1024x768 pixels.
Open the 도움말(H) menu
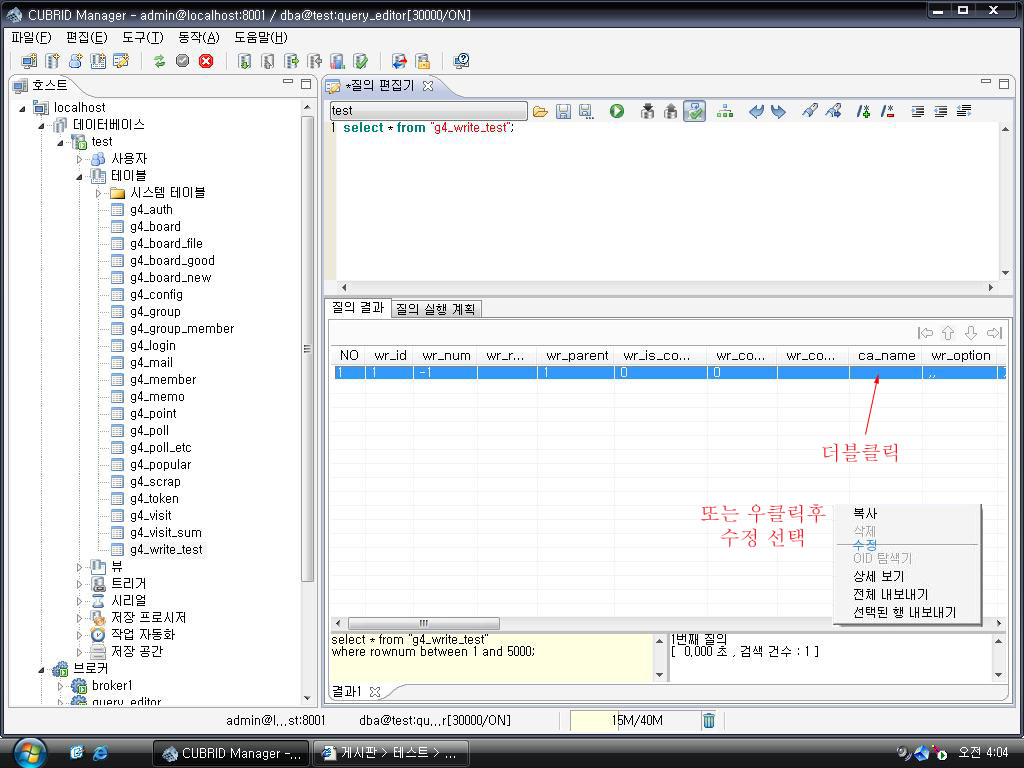(x=261, y=37)
